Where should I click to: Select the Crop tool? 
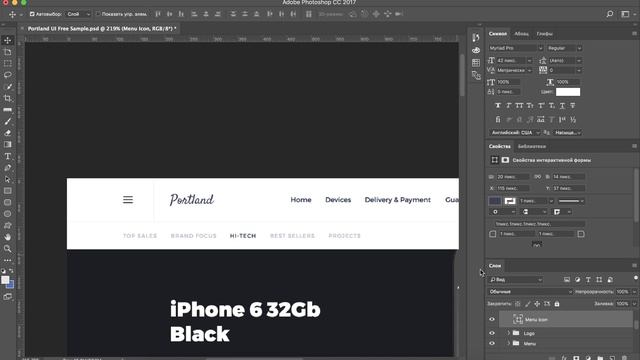[7, 98]
